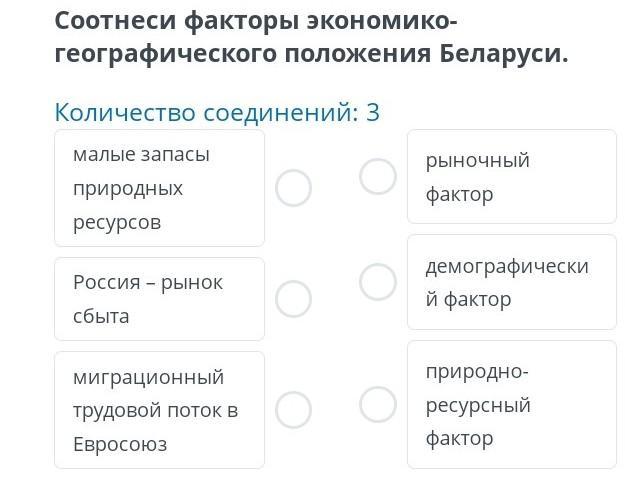Screen dimensions: 625x501
Task: Click the 'Россия – рынок сбыта' card
Action: coord(159,299)
